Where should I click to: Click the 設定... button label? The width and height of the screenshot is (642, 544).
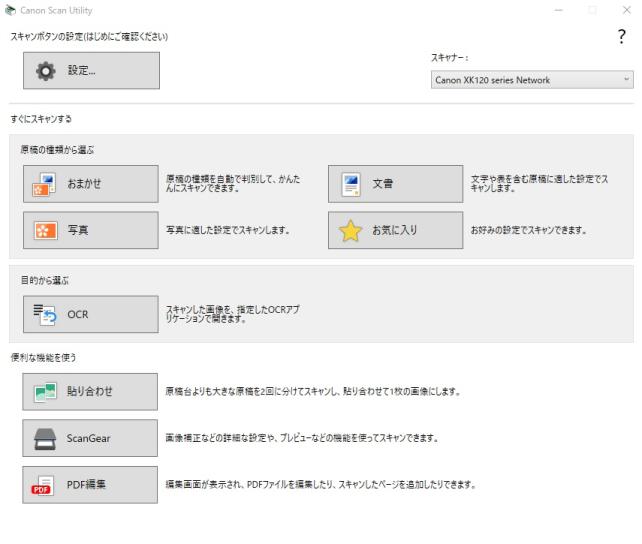(81, 70)
